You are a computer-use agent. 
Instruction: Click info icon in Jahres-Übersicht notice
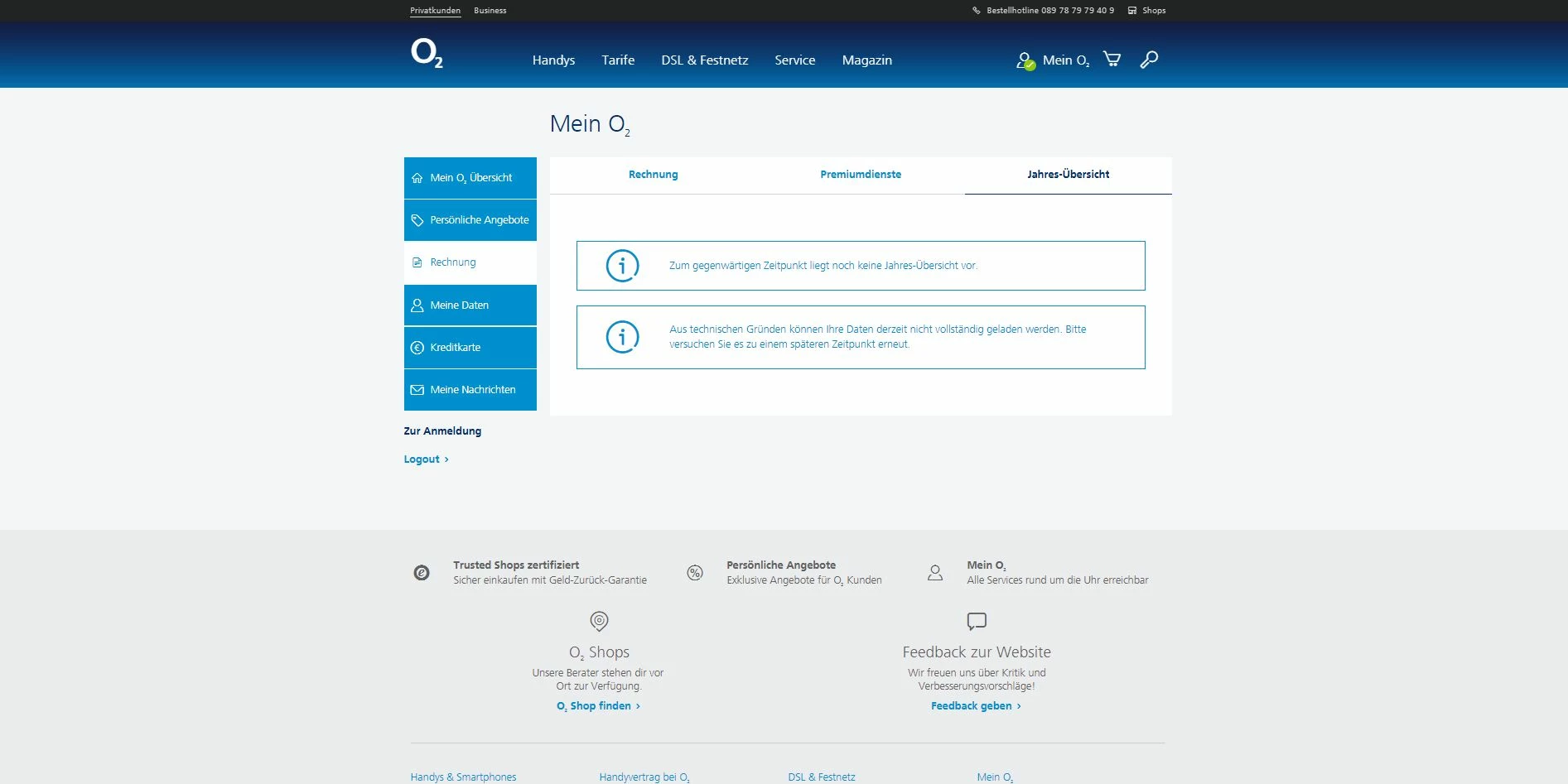click(623, 266)
